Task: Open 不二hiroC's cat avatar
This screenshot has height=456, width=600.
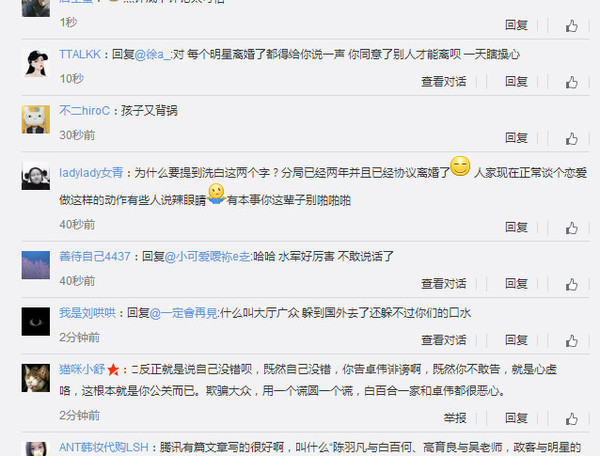Action: coord(36,119)
